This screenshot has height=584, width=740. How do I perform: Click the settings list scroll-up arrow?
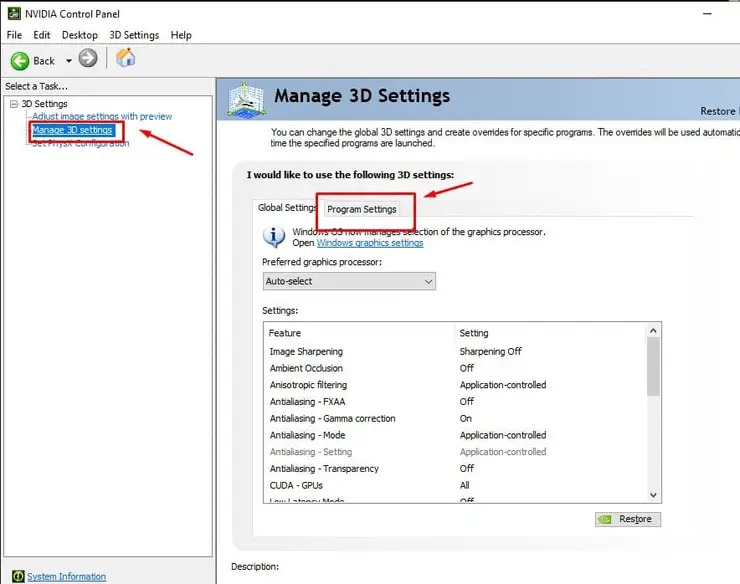point(653,331)
